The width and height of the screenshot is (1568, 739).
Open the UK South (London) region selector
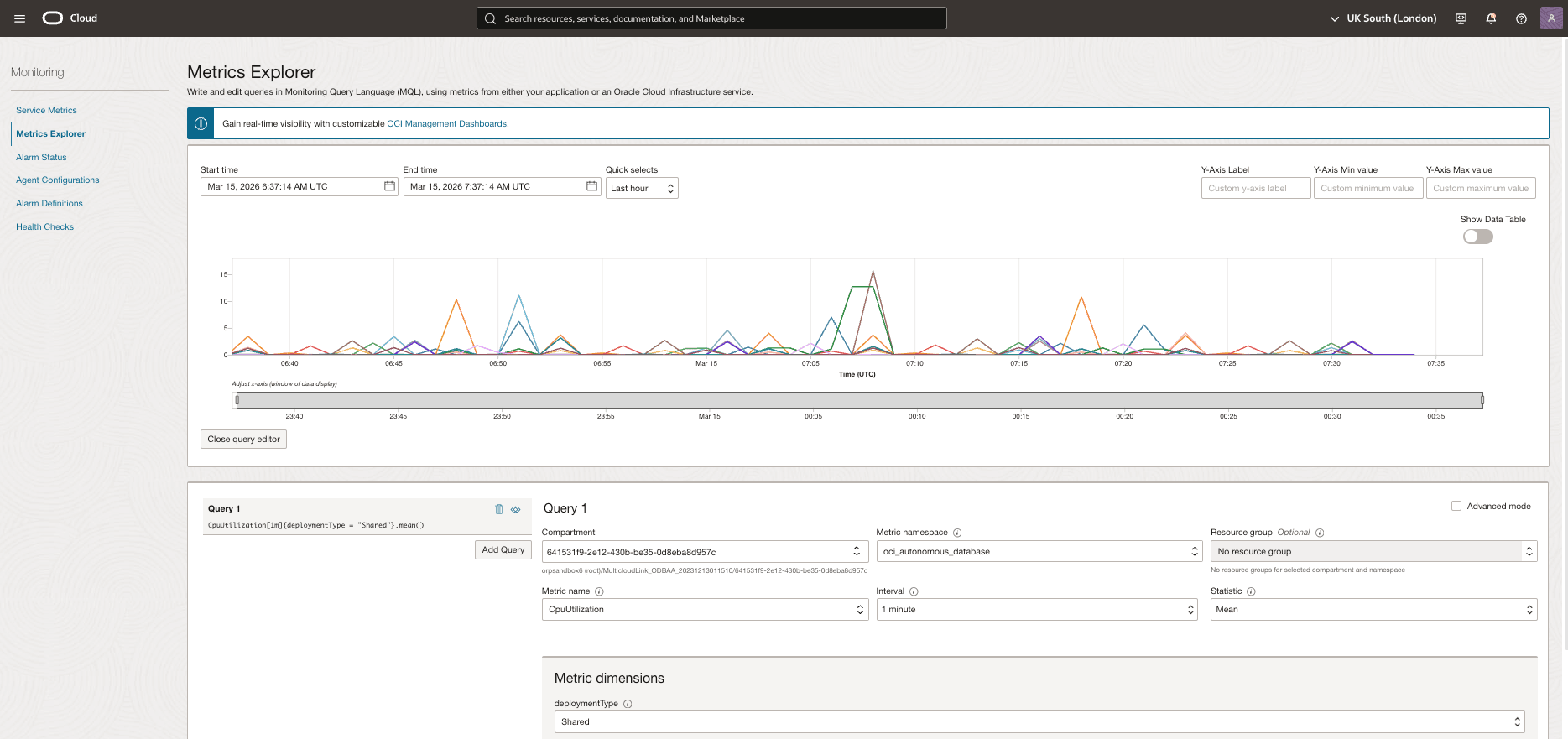click(1383, 18)
